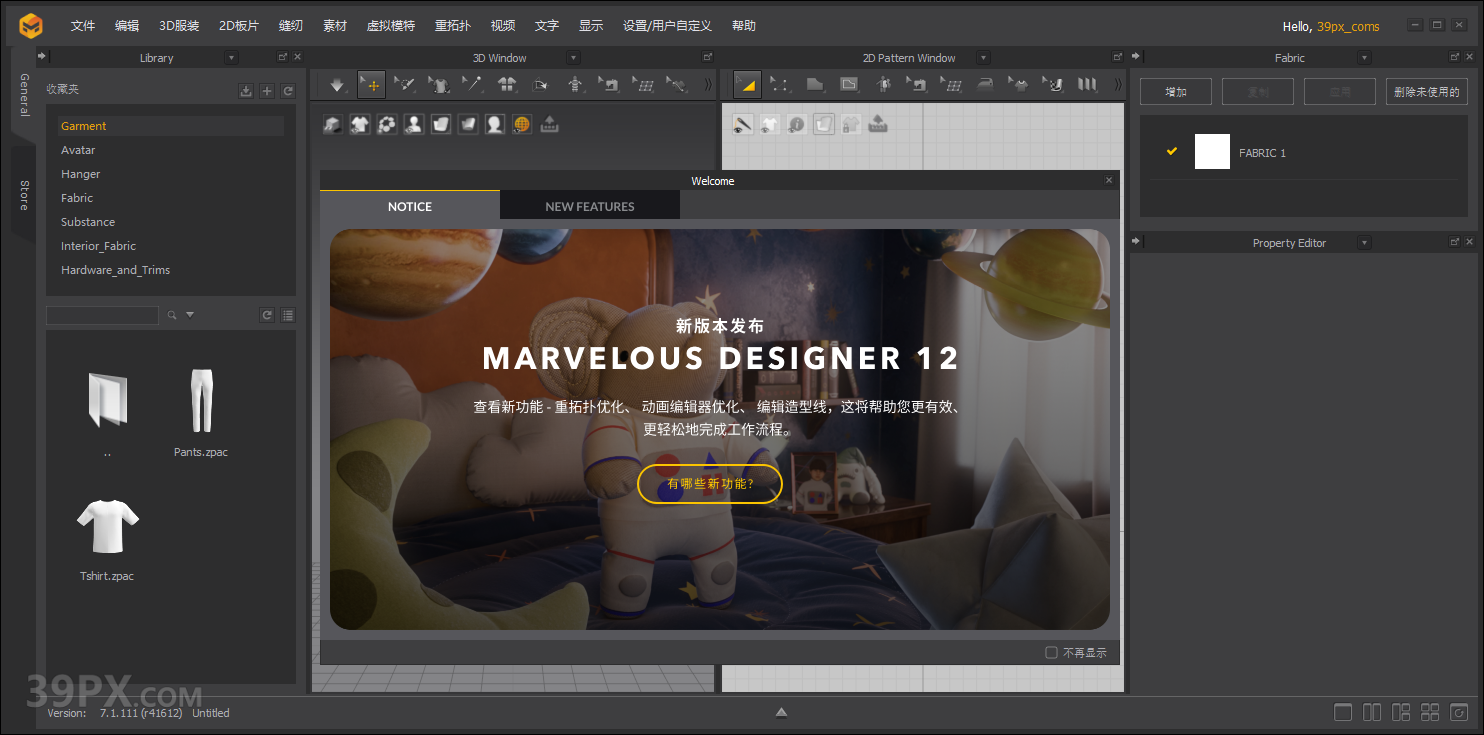Viewport: 1484px width, 735px height.
Task: Click the 增加 button in Fabric panel
Action: point(1176,92)
